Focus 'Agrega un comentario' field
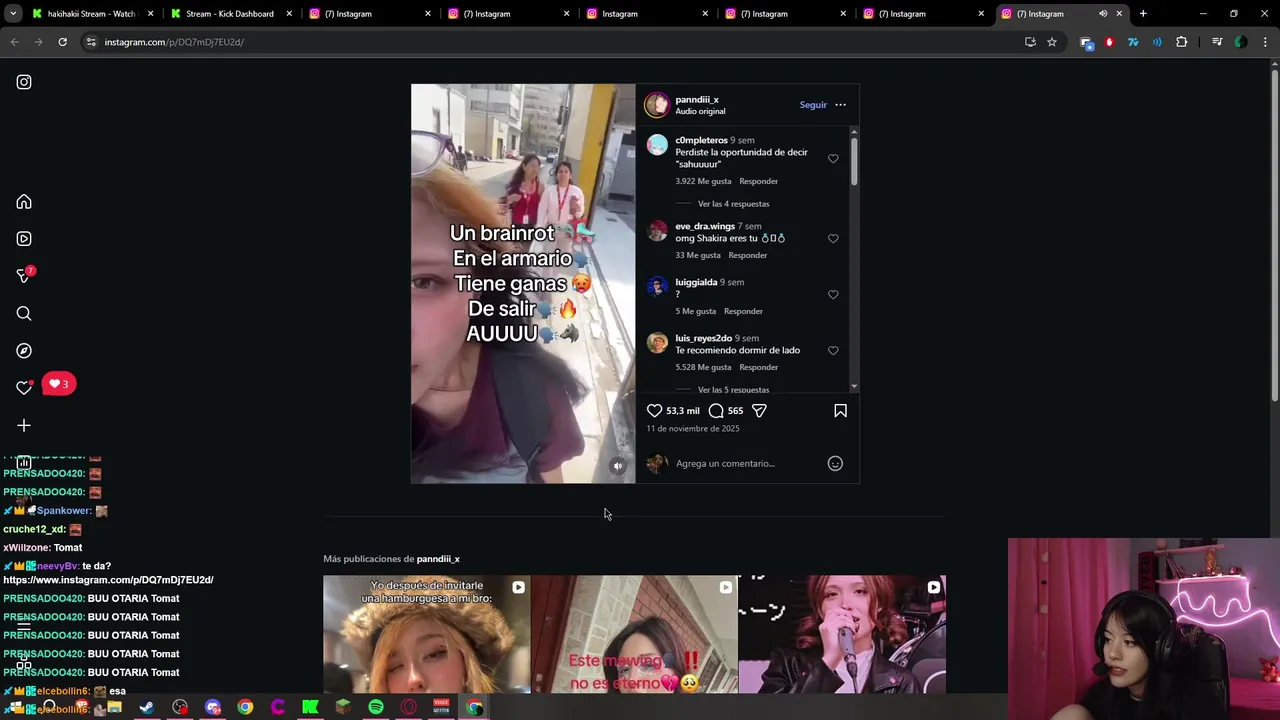The height and width of the screenshot is (720, 1280). [745, 463]
